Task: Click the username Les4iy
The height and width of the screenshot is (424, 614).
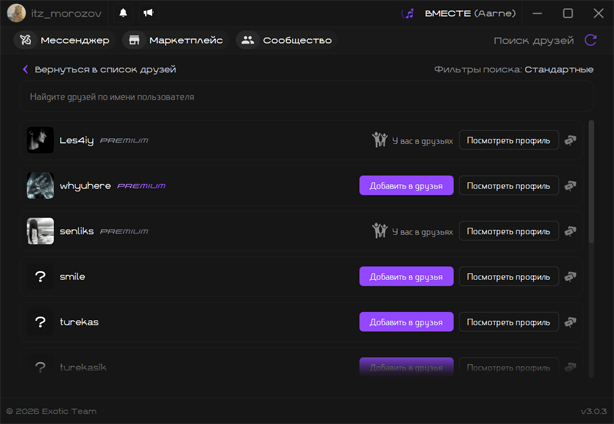Action: [x=77, y=141]
